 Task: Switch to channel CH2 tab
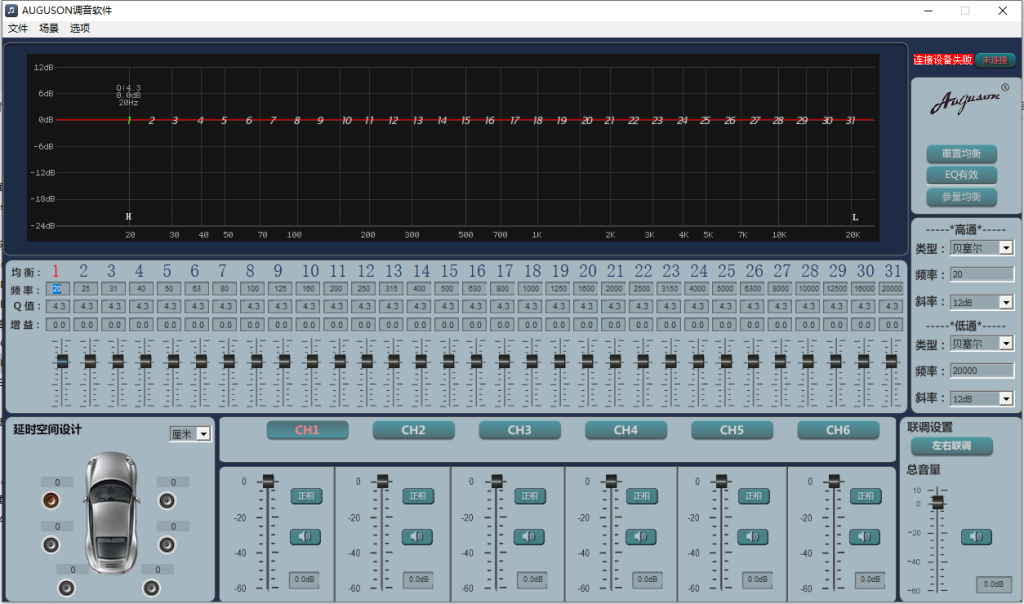tap(413, 430)
